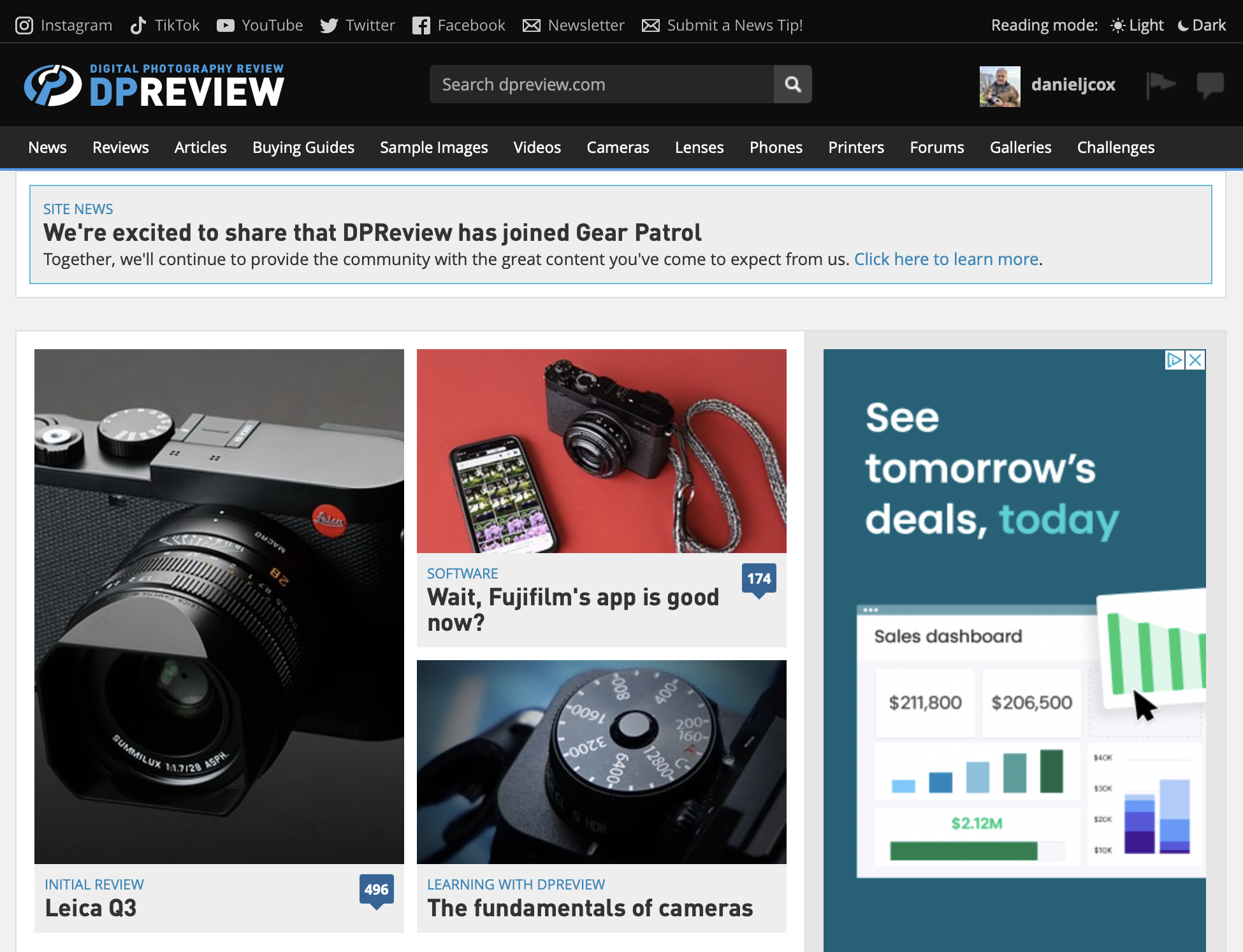
Task: Go to the Lenses section
Action: 699,147
